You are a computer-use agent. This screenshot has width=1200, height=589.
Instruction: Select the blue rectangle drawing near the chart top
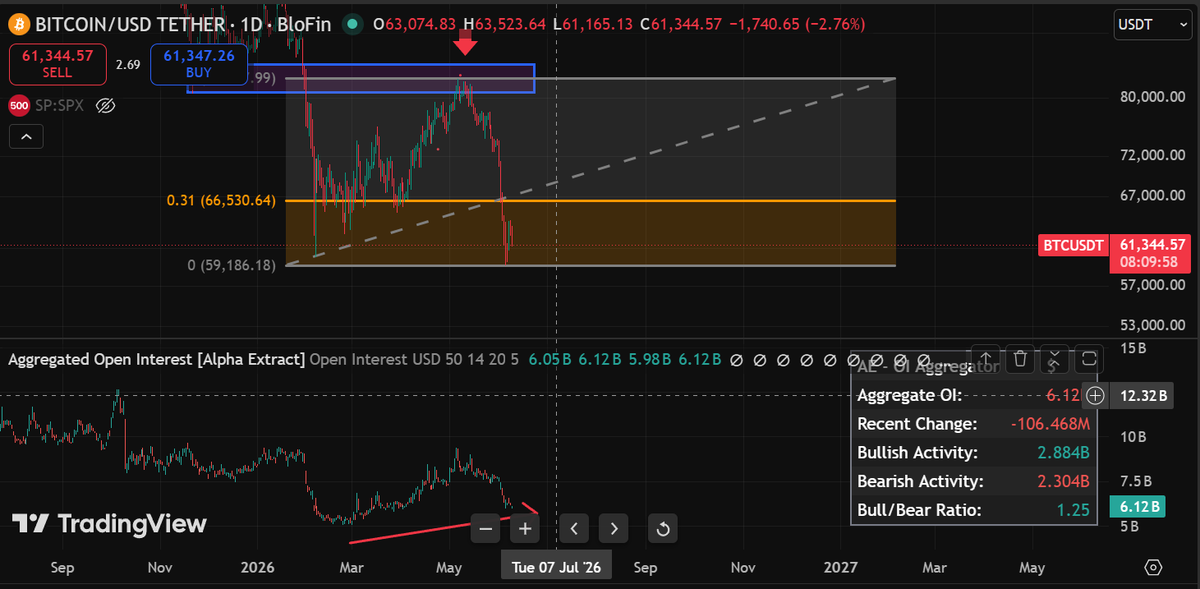tap(361, 78)
